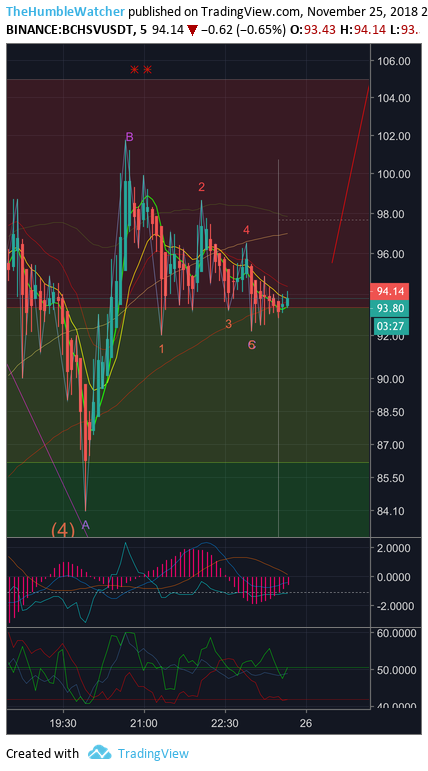Screen dimensions: 428x771
Task: Click the 03:27 countdown timer label
Action: pyautogui.click(x=390, y=326)
